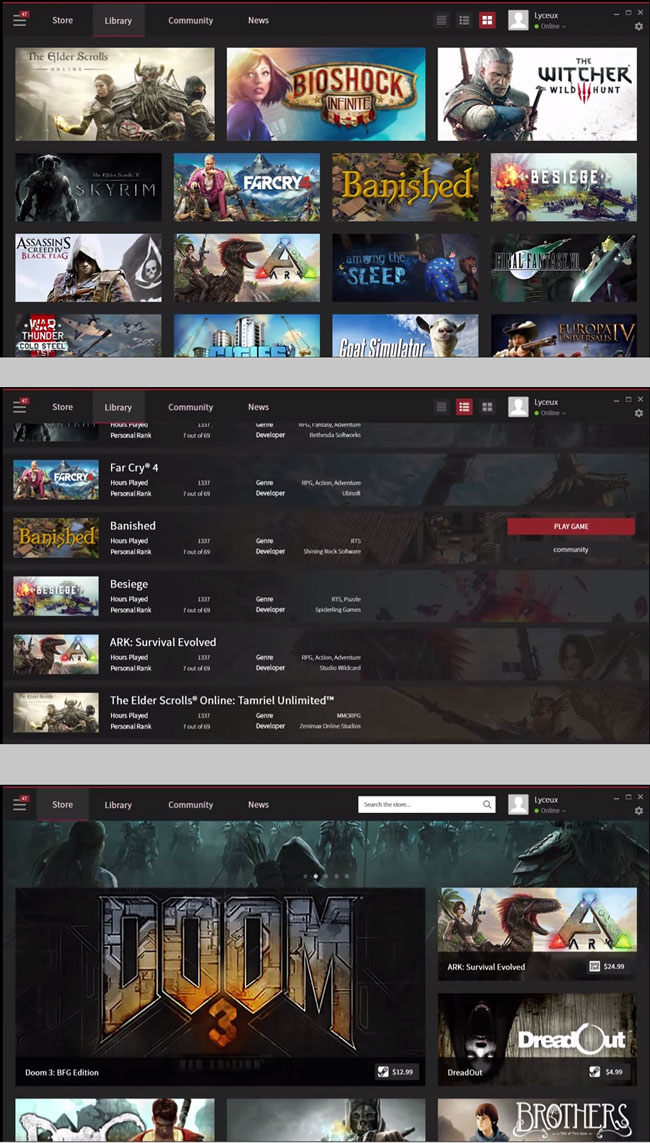The height and width of the screenshot is (1143, 650).
Task: Open the community link under PLAY GAME
Action: 571,550
